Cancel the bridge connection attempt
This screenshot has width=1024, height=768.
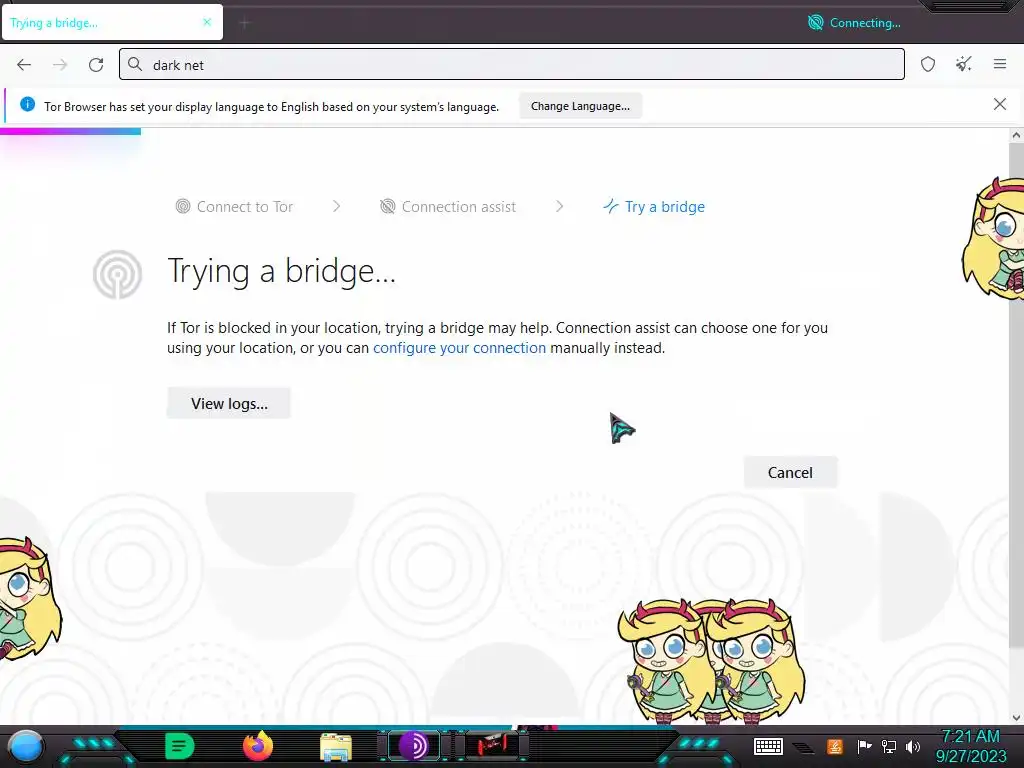(790, 472)
